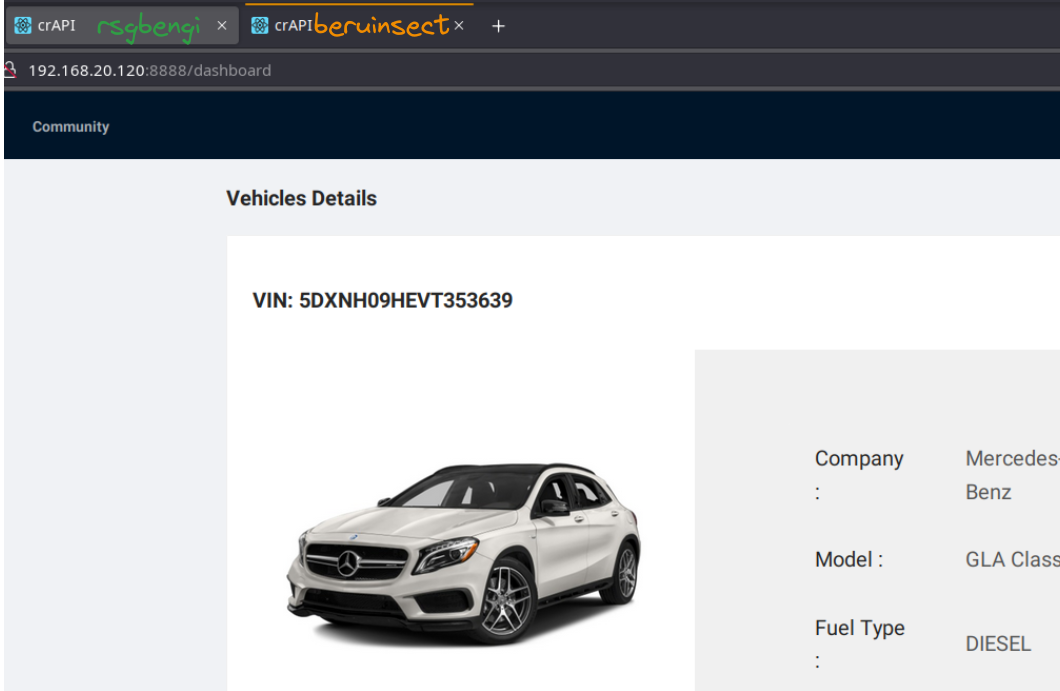Click the lock icon beside the URL
The height and width of the screenshot is (691, 1060).
[x=10, y=70]
